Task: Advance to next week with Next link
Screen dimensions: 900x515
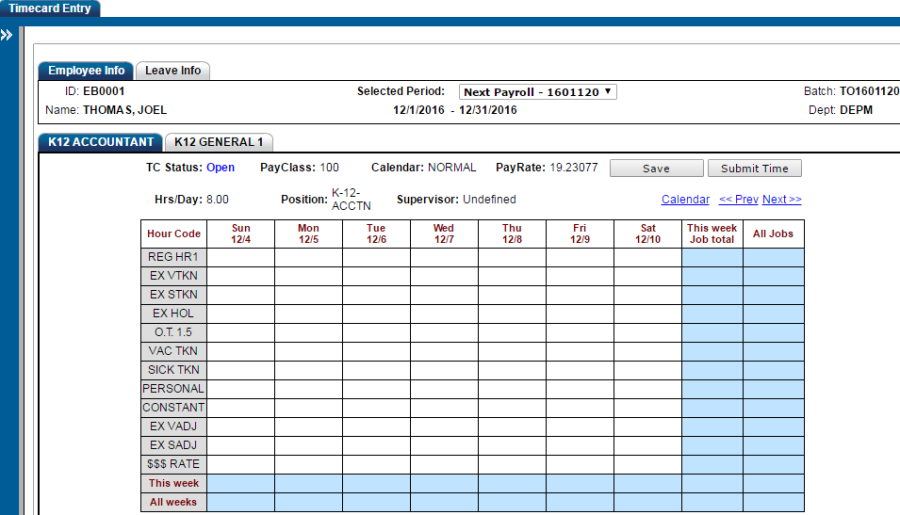Action: click(x=781, y=200)
